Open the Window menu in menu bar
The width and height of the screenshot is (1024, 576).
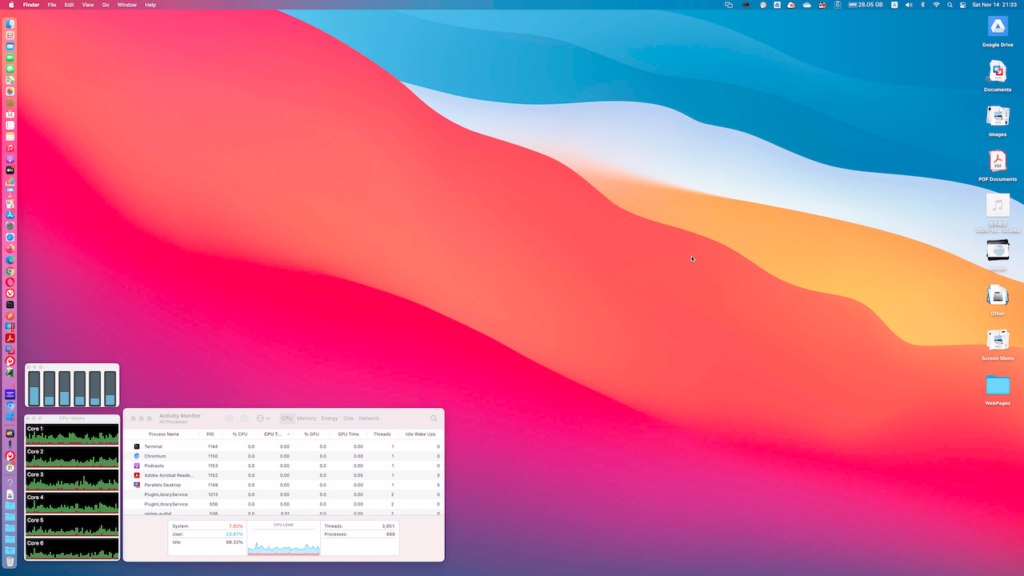pyautogui.click(x=127, y=5)
